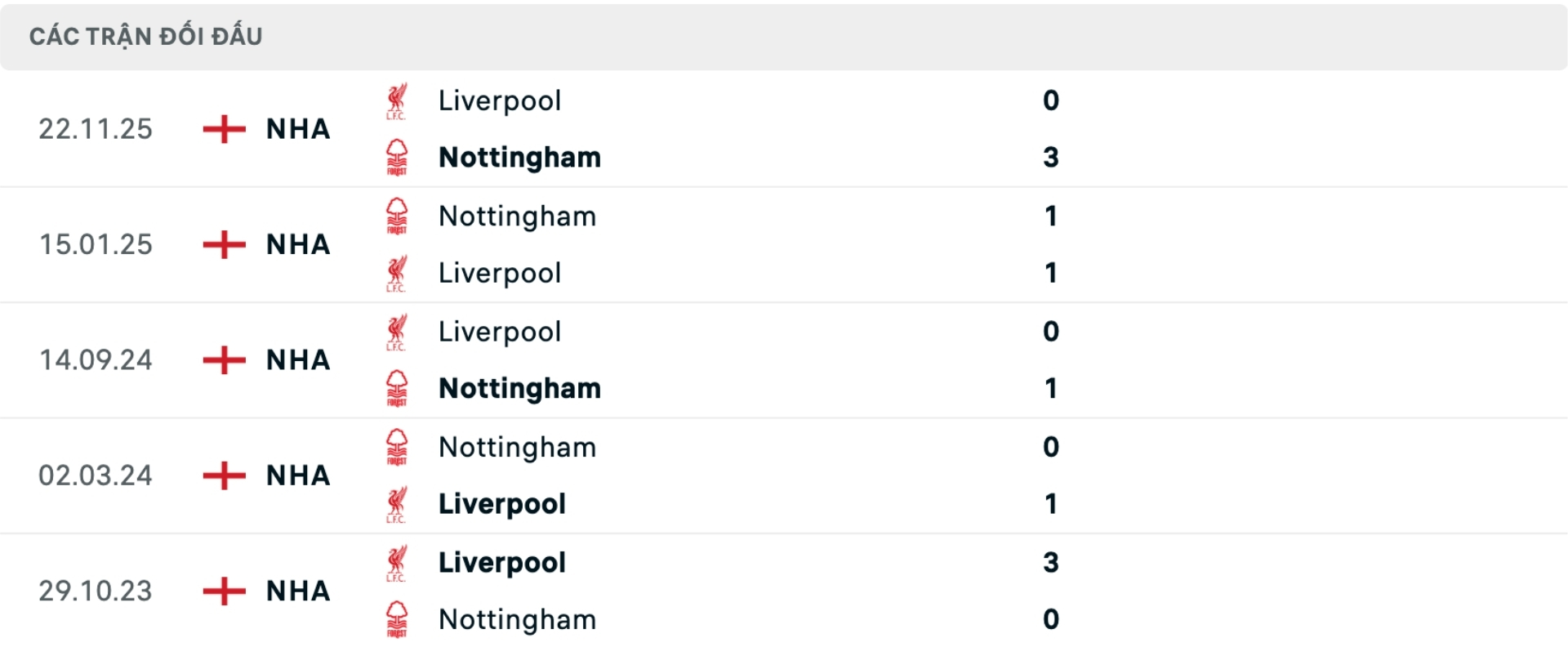Open the Liverpool team page from the top match
This screenshot has width=1568, height=647.
coord(500,100)
